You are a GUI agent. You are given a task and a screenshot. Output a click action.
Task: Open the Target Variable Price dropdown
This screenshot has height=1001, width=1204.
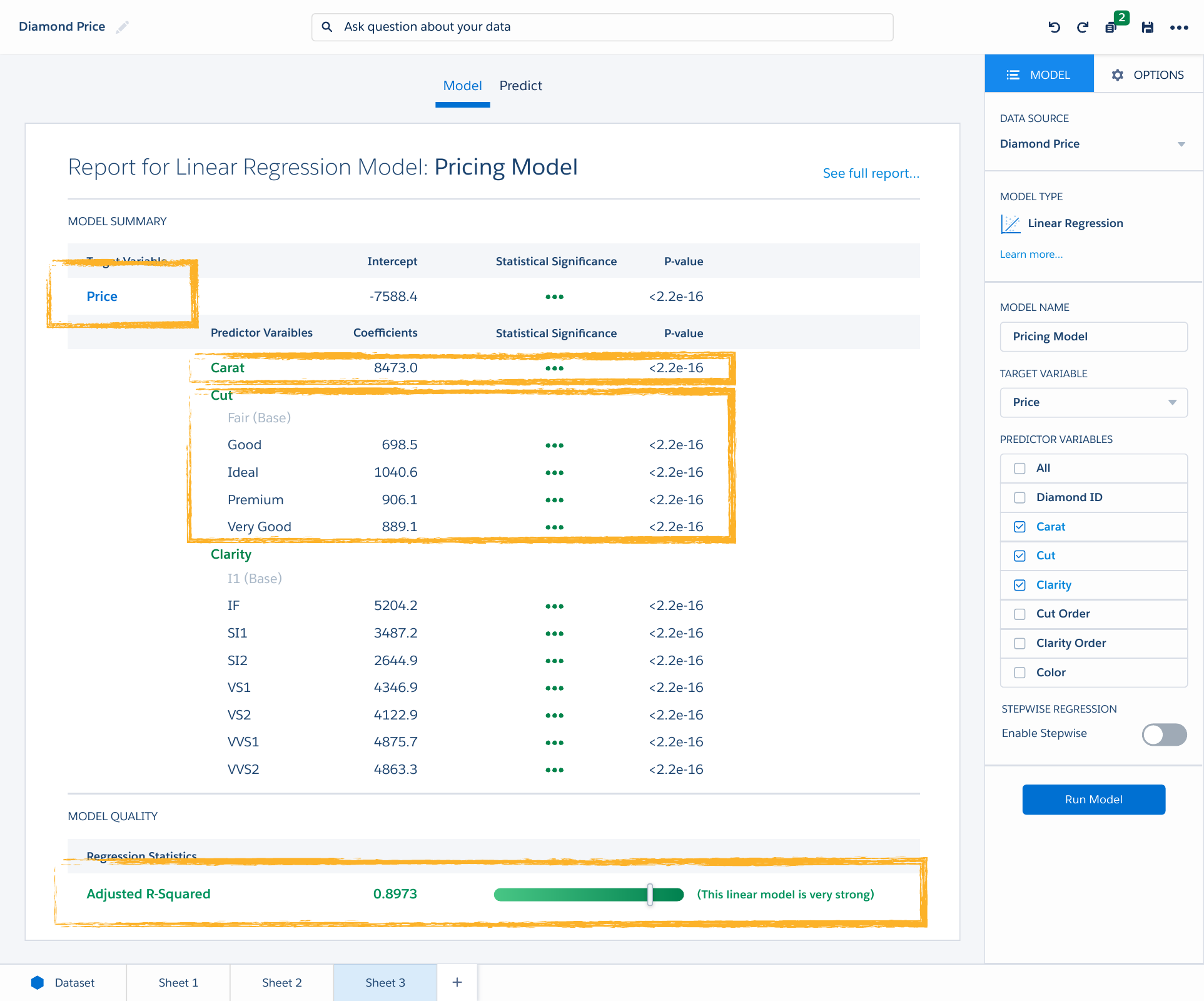coord(1093,402)
